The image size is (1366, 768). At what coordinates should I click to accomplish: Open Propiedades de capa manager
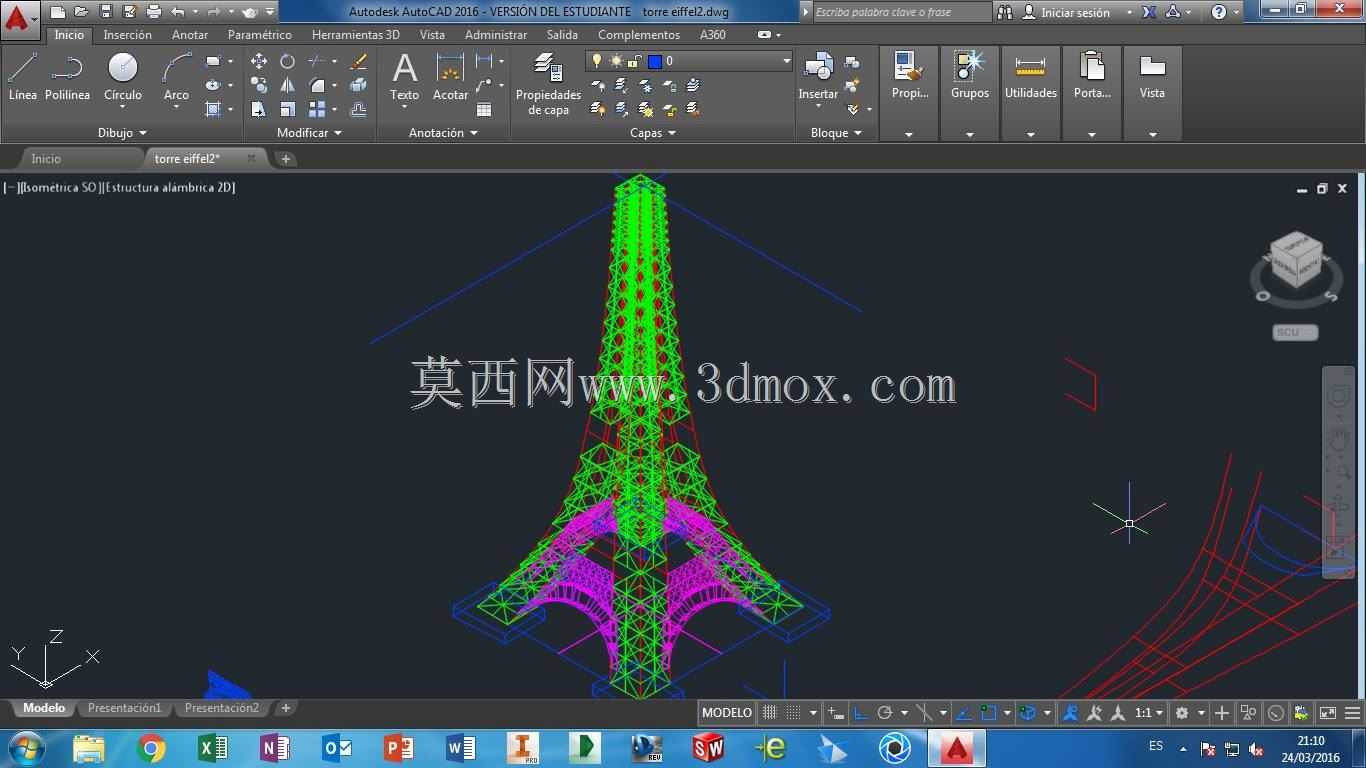[x=548, y=84]
